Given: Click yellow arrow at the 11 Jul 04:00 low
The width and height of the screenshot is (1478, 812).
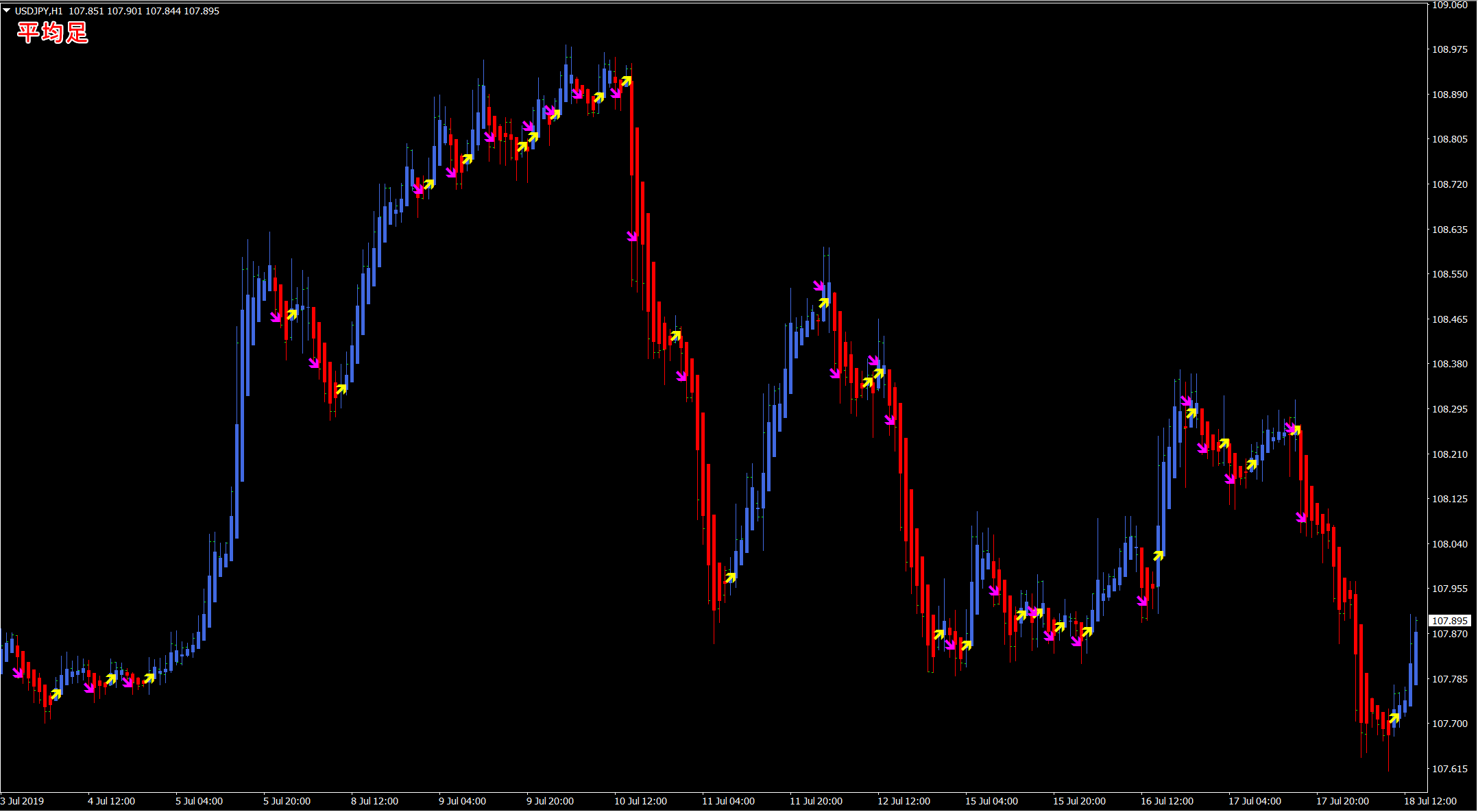Looking at the screenshot, I should pyautogui.click(x=730, y=578).
